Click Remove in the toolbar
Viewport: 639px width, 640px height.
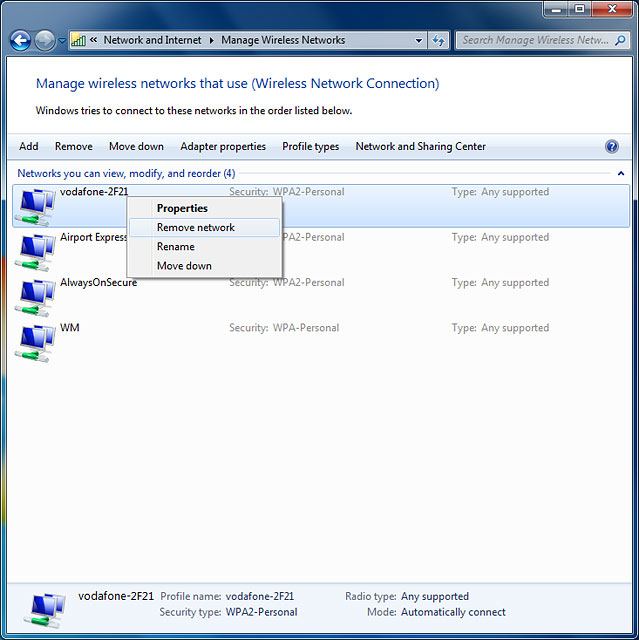click(74, 147)
